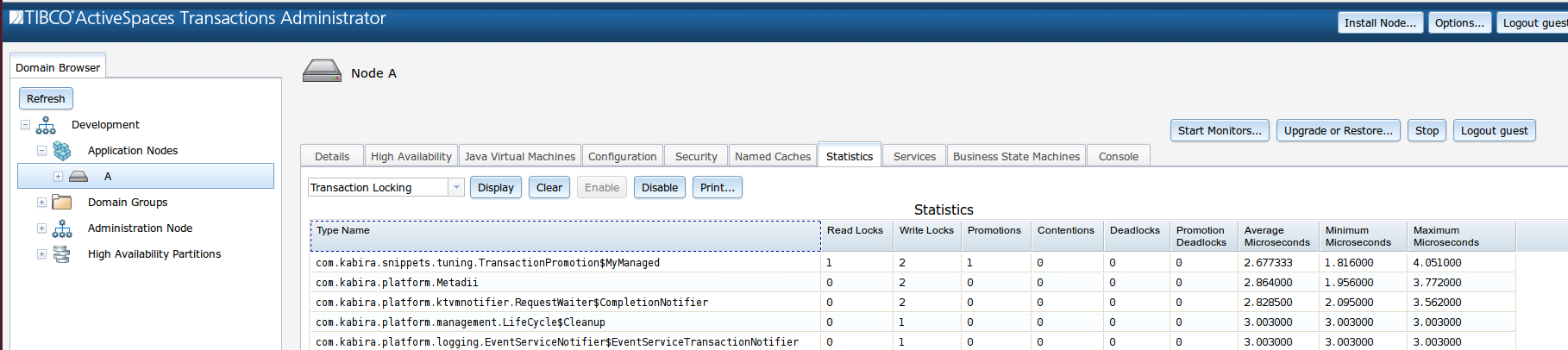Select High Availability Partitions tree item
This screenshot has width=1568, height=350.
154,254
